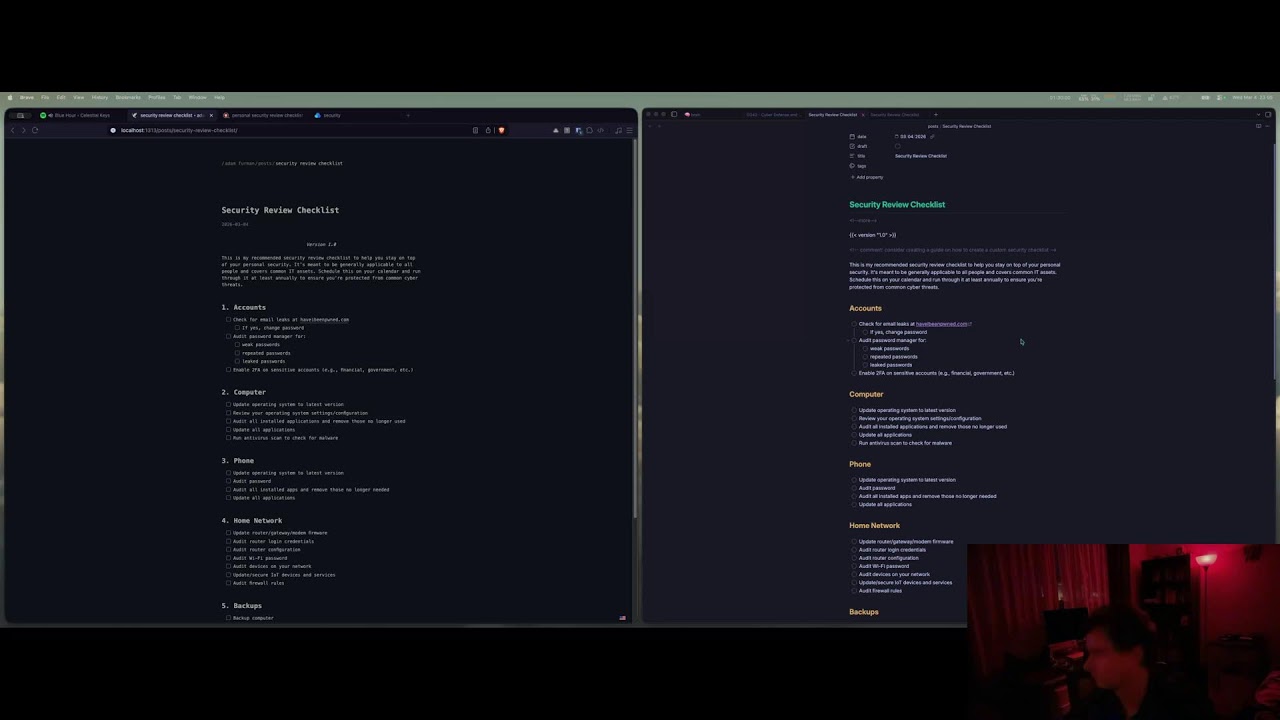
Task: Close the active security review checklist Brave tab
Action: point(211,115)
